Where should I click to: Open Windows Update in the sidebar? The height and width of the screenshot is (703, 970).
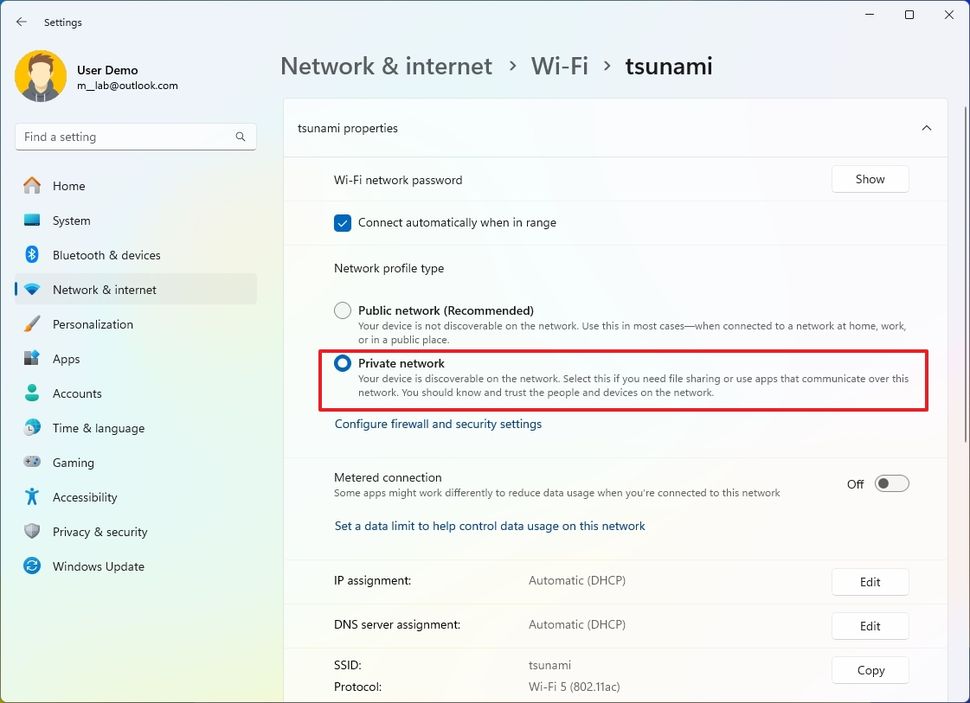(x=97, y=566)
